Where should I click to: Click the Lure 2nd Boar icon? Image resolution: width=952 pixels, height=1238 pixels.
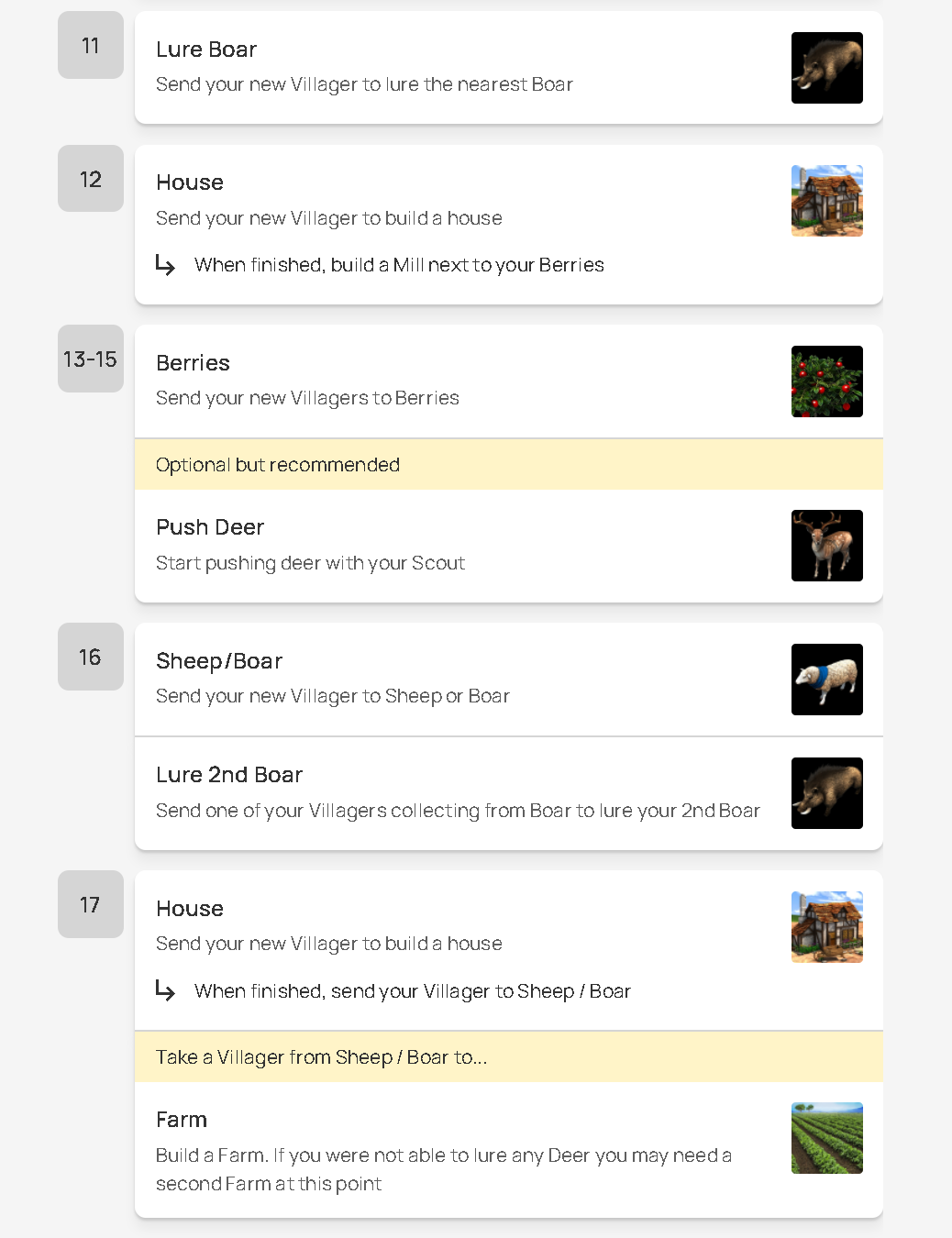(x=826, y=793)
